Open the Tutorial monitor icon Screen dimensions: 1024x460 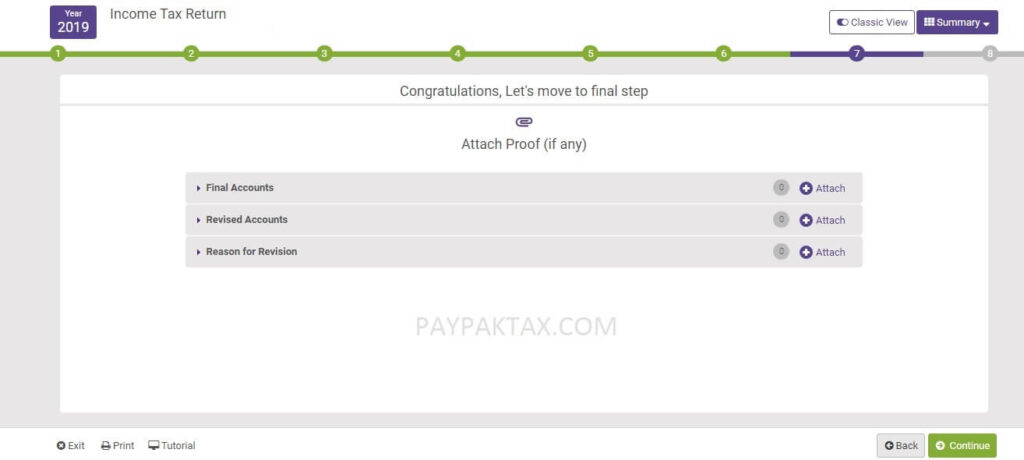tap(153, 446)
